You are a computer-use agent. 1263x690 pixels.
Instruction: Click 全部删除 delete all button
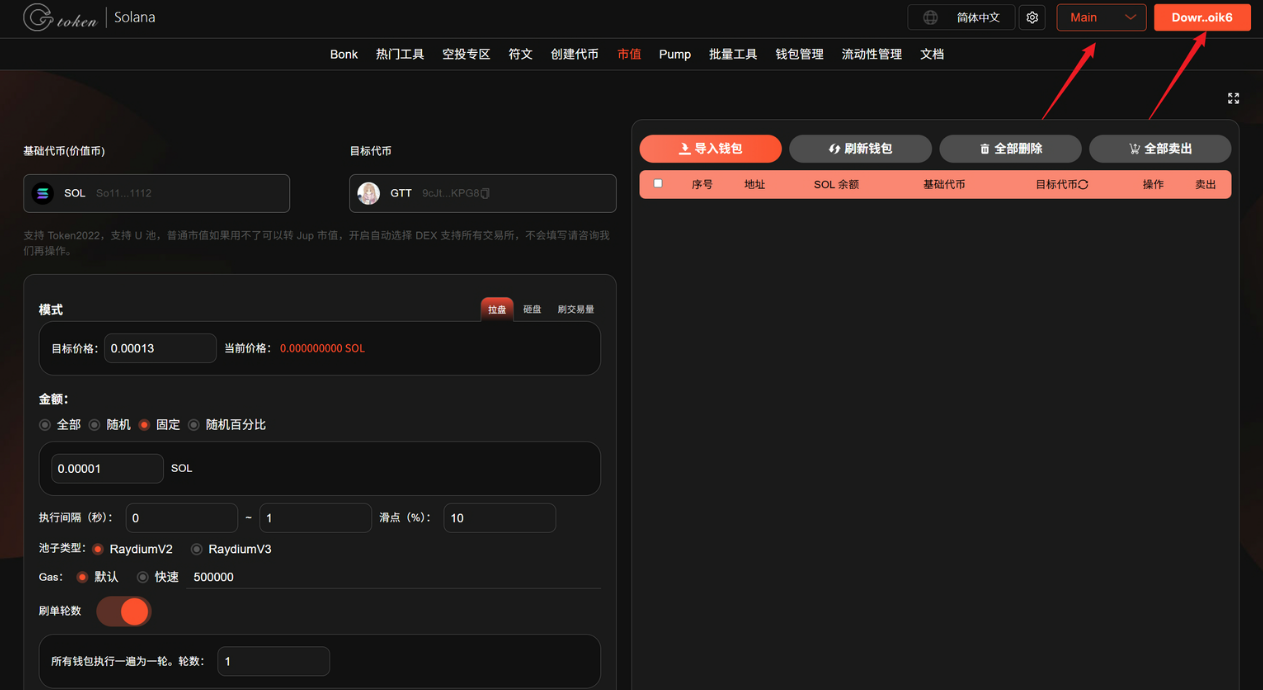[x=1010, y=148]
